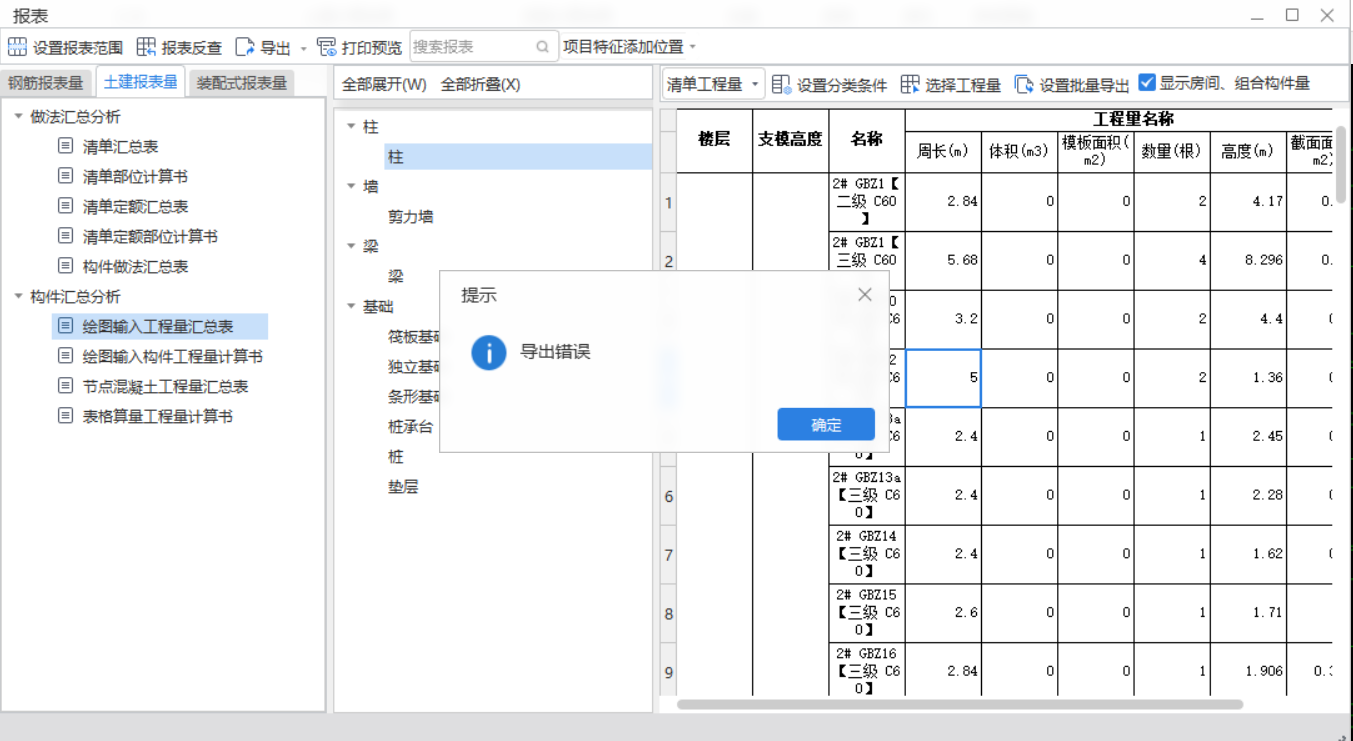Collapse the 柱 category node

click(x=351, y=127)
